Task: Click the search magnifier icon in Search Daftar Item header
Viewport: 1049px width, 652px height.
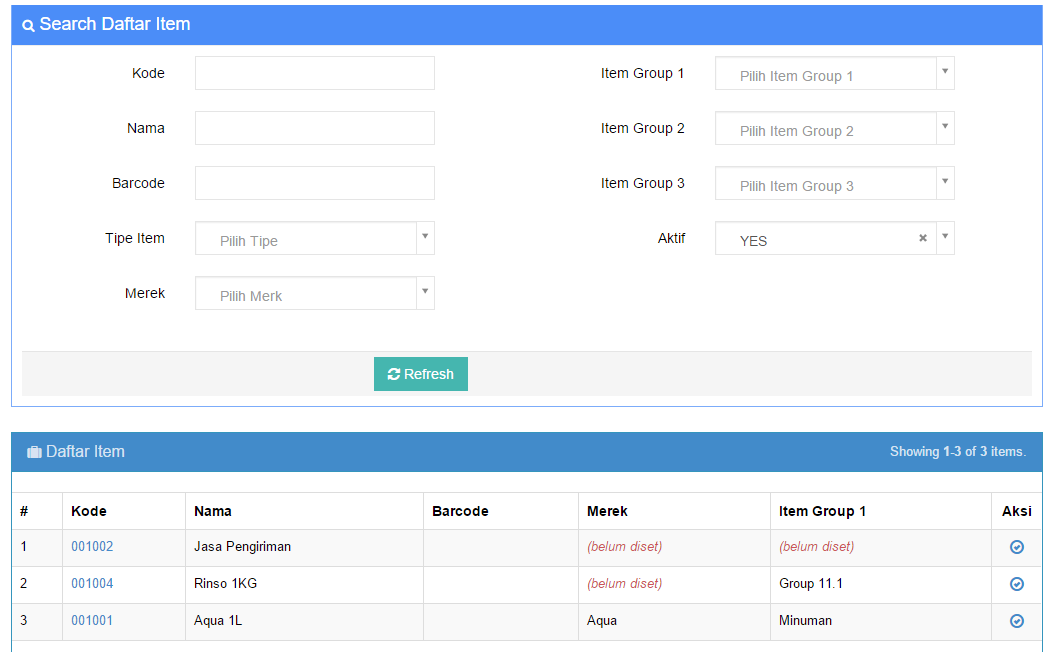Action: pos(28,25)
